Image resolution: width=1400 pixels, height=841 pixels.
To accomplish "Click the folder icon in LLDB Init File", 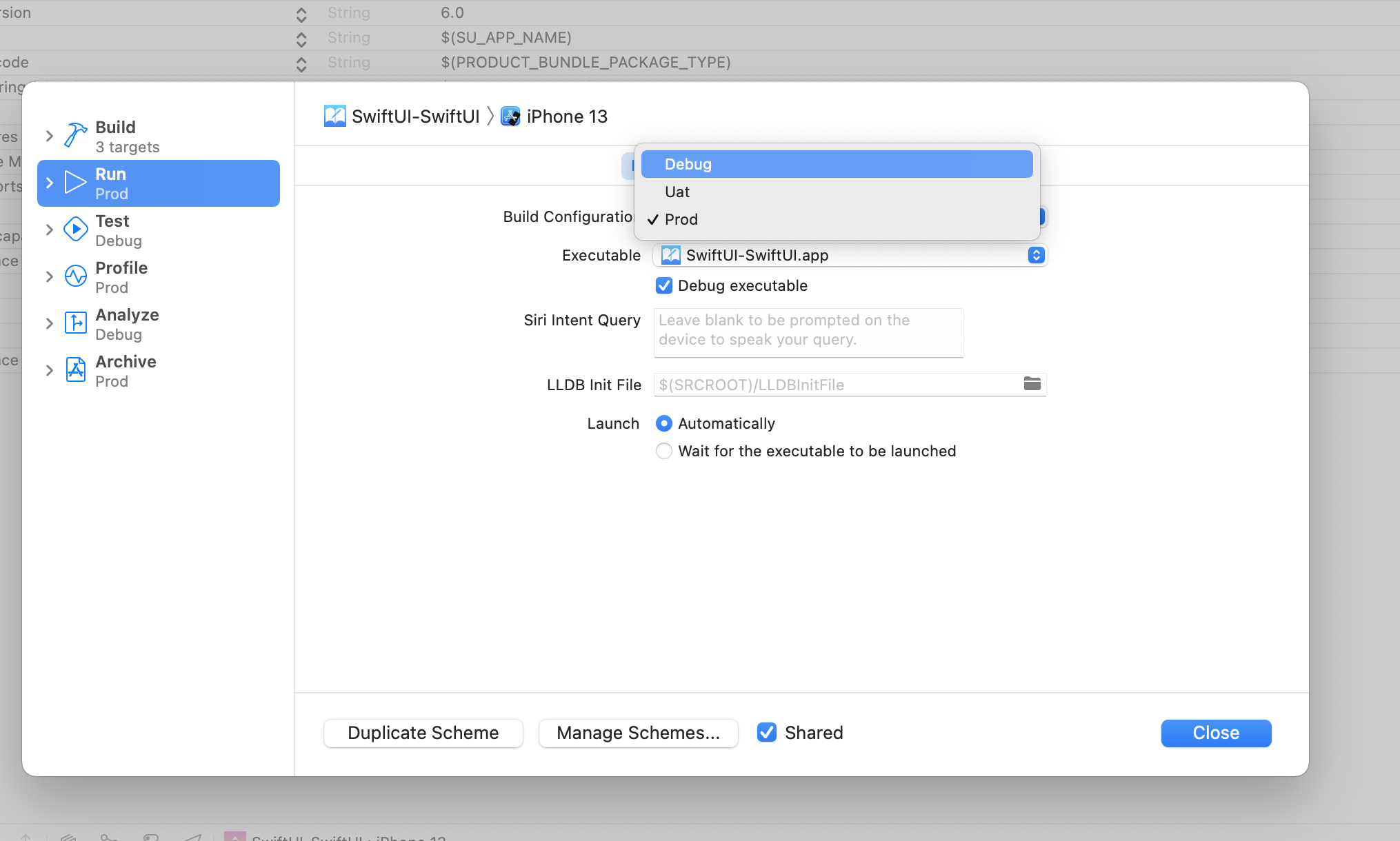I will click(1032, 383).
